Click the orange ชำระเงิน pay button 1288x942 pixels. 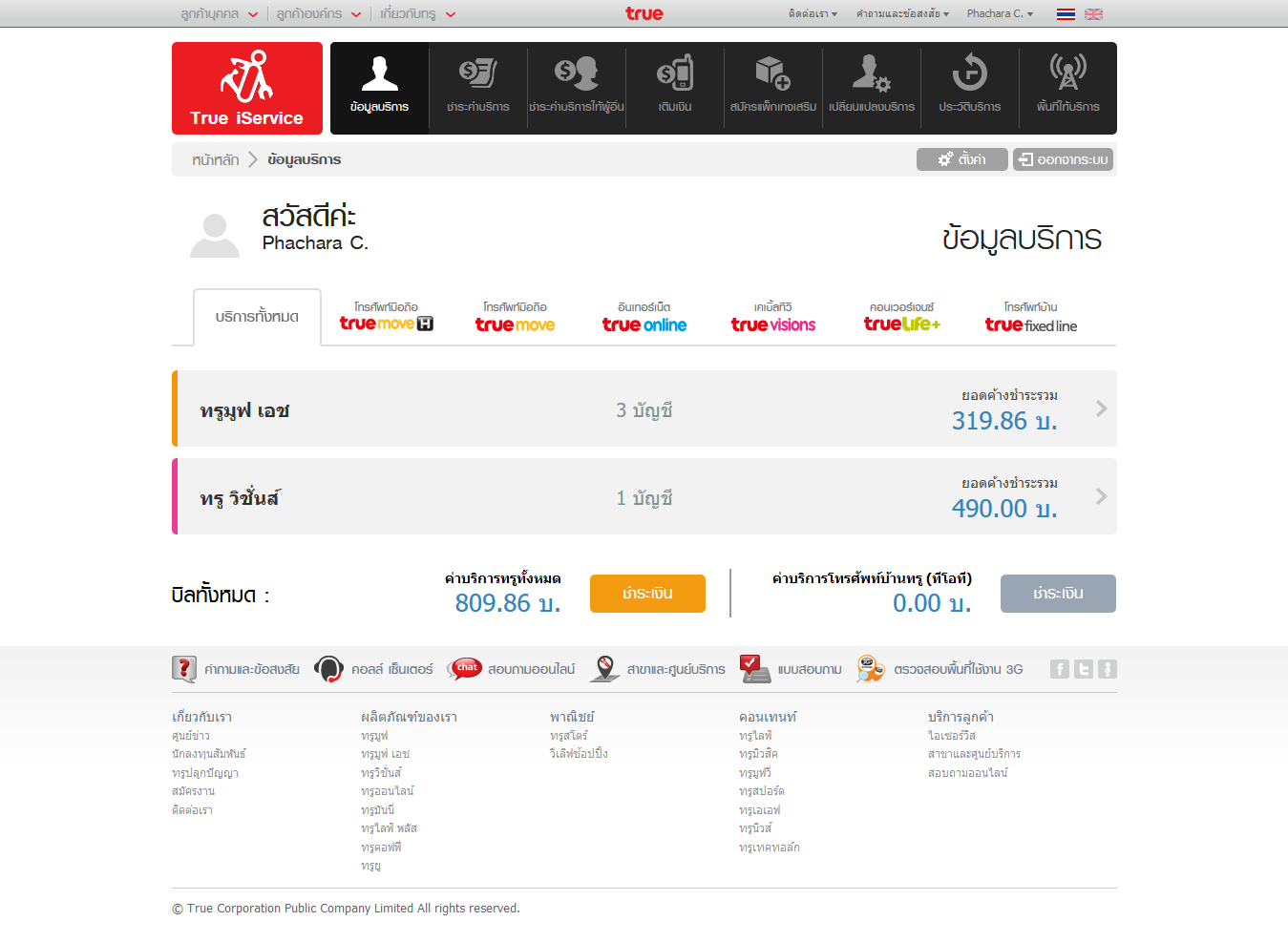pyautogui.click(x=647, y=594)
